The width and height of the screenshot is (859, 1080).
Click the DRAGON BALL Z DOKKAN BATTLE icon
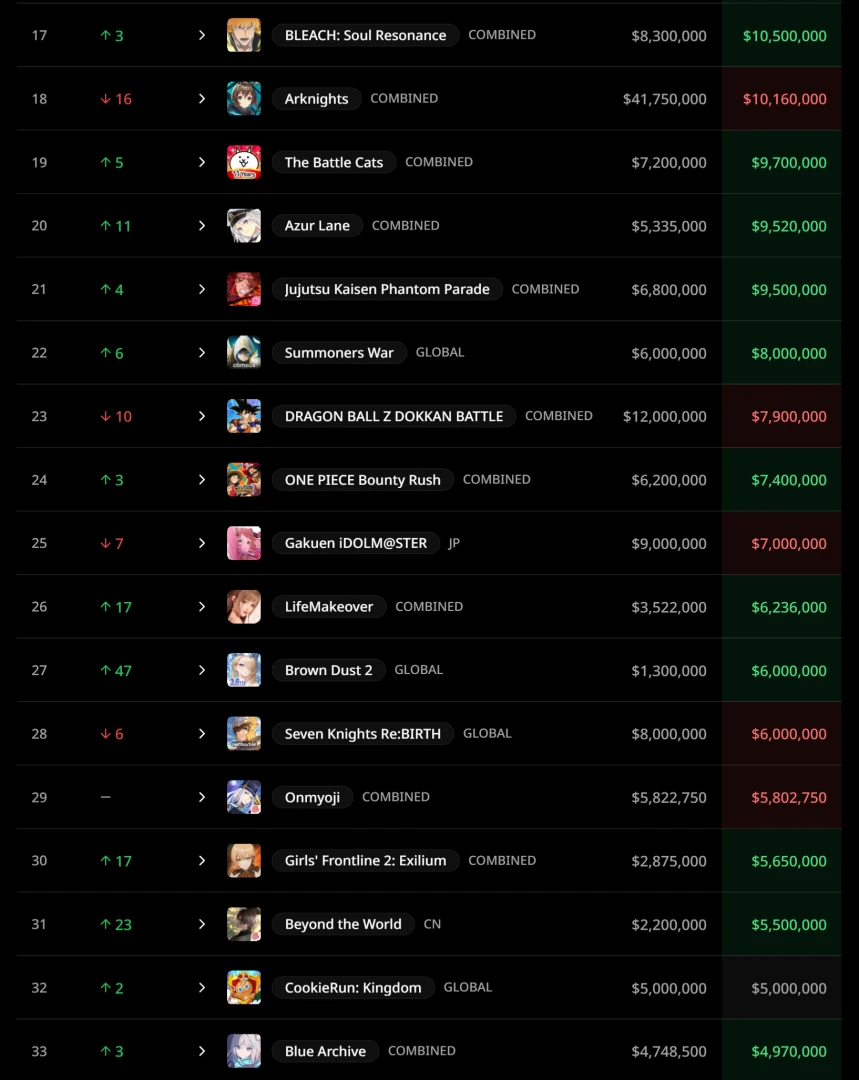pos(244,416)
